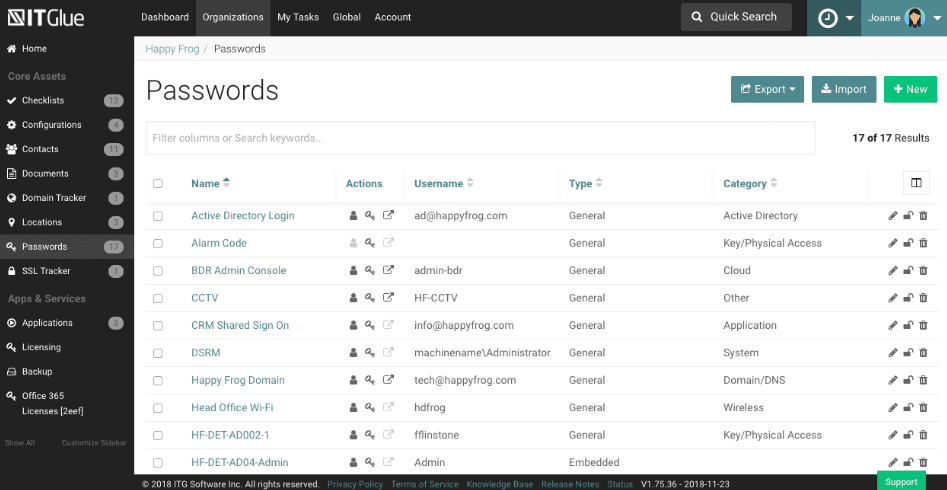The image size is (947, 490).
Task: Sort by Name column
Action: 210,184
